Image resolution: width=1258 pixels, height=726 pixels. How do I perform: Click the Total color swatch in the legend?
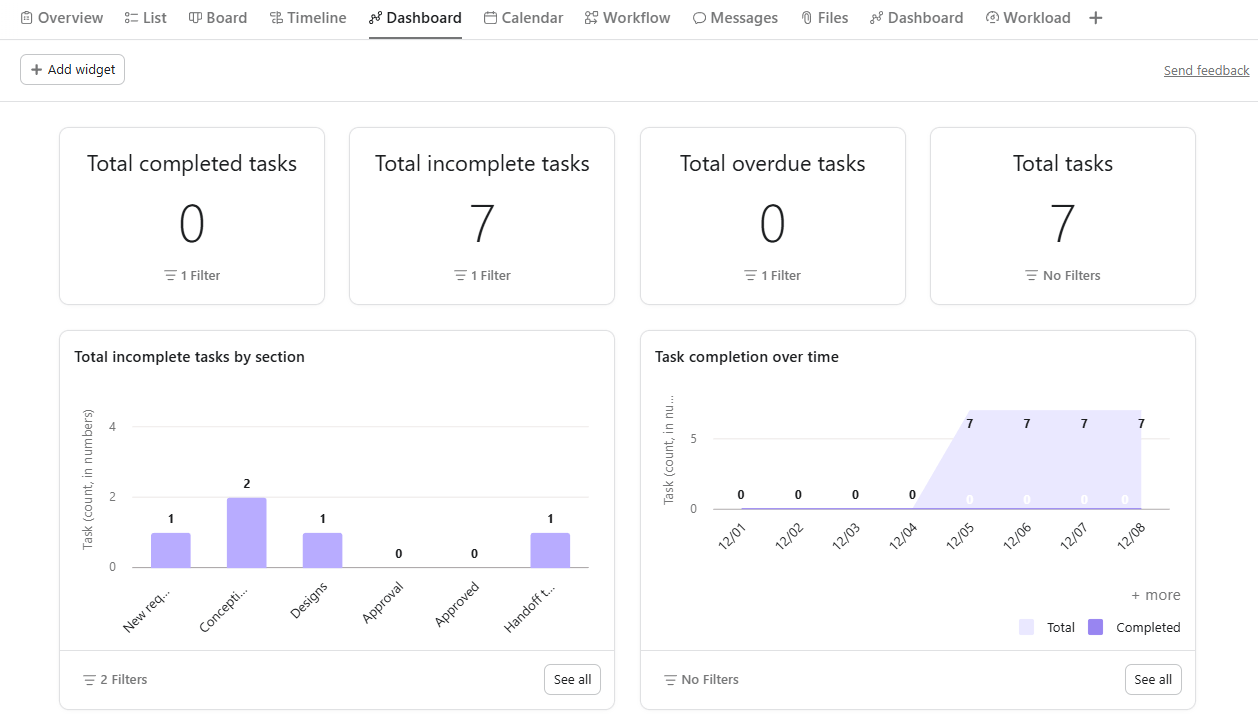[x=1028, y=627]
